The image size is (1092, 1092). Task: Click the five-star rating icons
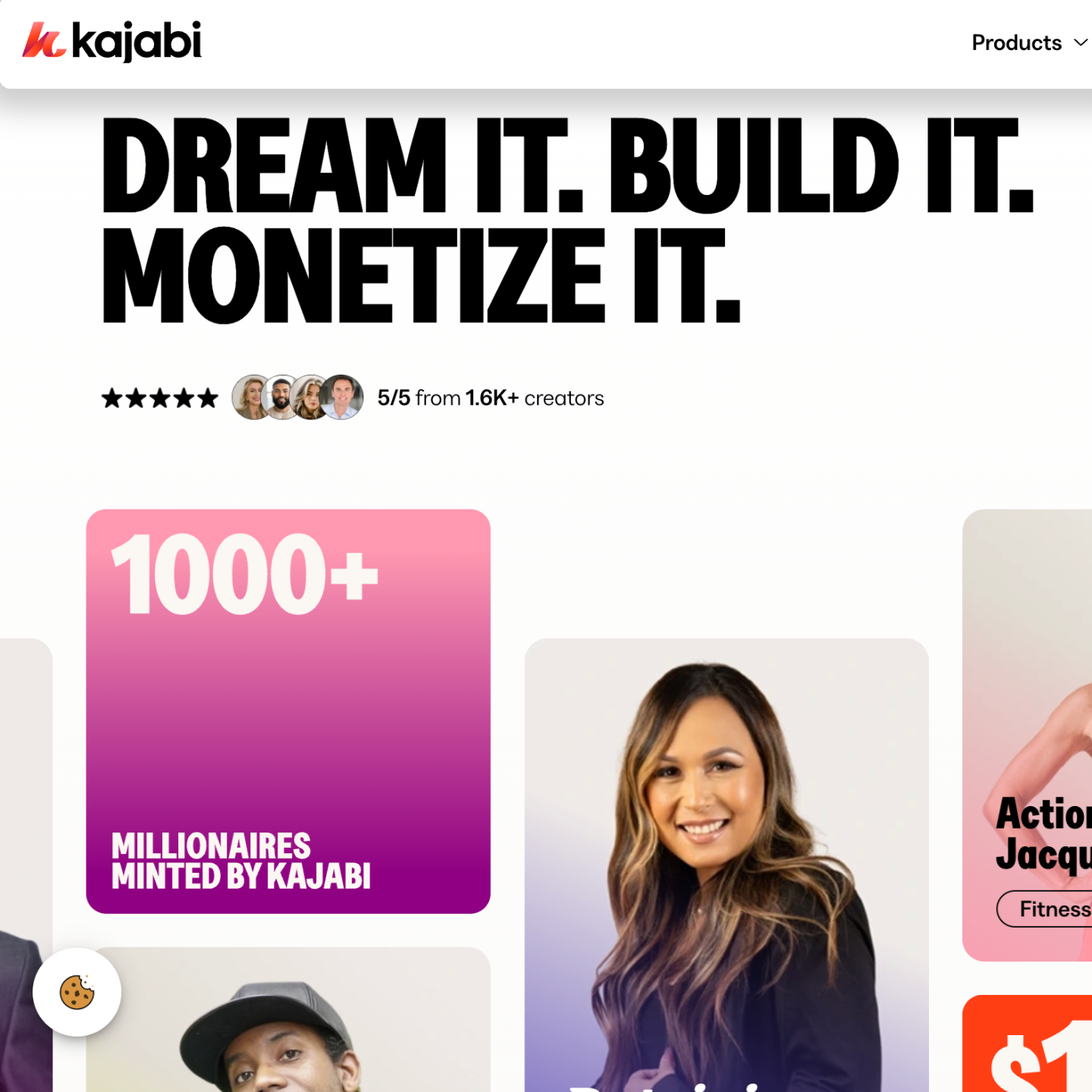point(160,398)
